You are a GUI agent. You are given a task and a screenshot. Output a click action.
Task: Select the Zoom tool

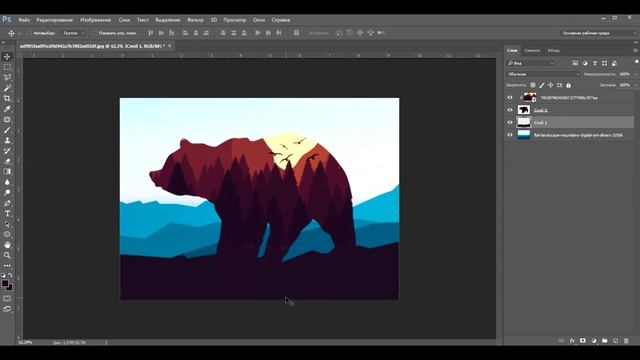(x=7, y=256)
